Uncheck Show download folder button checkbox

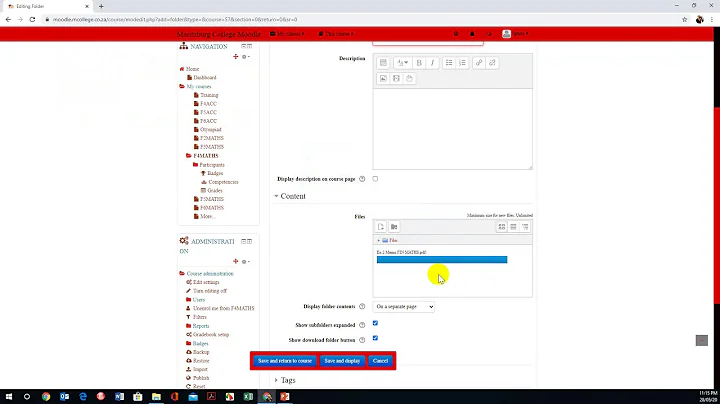click(375, 338)
